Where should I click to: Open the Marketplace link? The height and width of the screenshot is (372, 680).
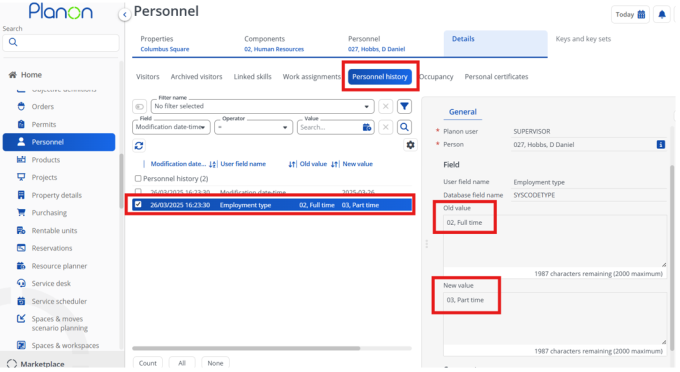42,364
